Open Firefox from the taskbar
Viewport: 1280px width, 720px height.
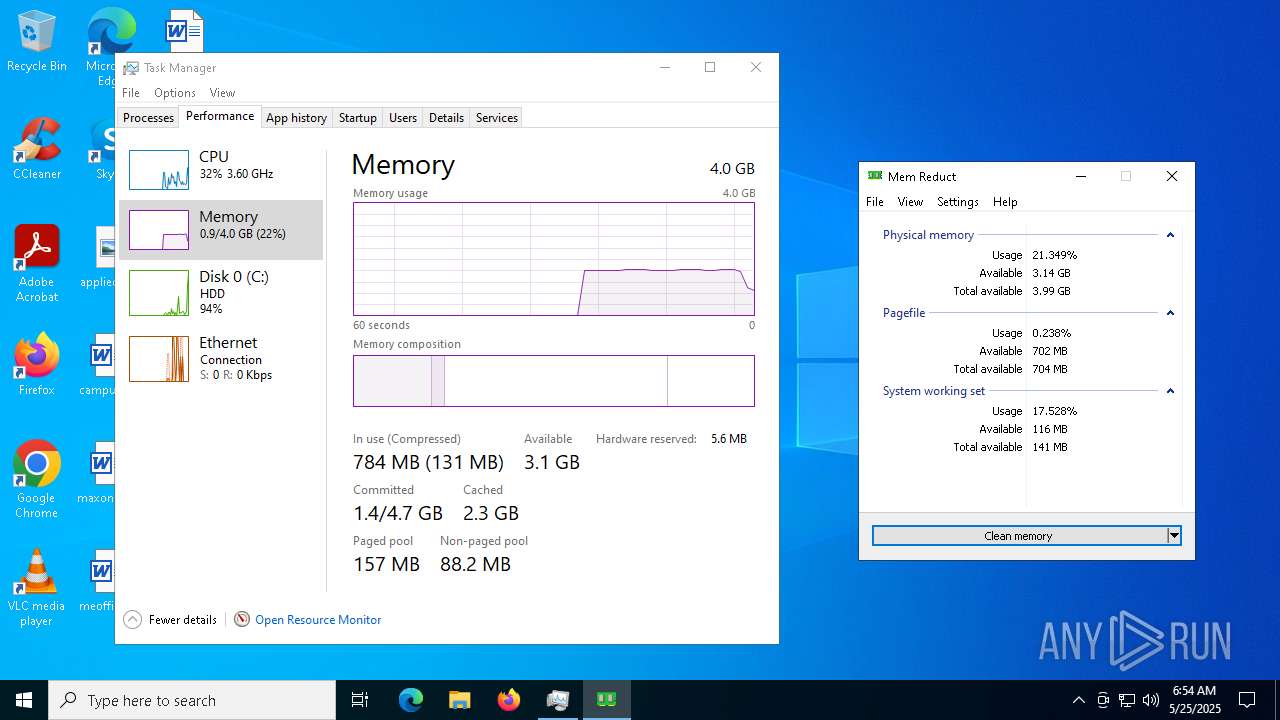509,700
